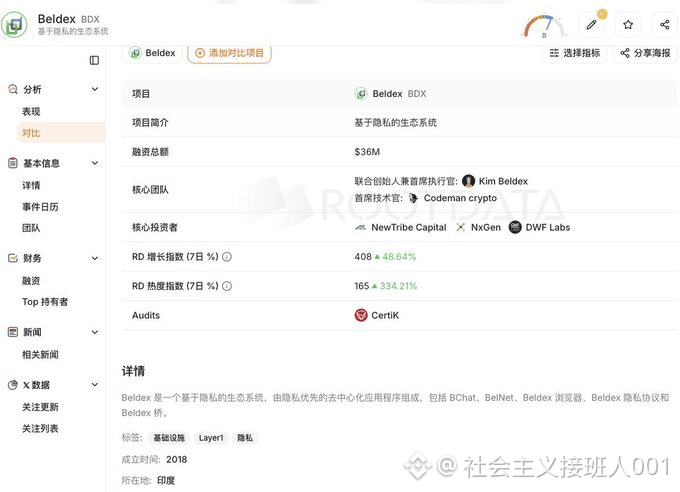Open the rating gauge showing grade B
Viewport: 680px width, 492px height.
[x=544, y=26]
